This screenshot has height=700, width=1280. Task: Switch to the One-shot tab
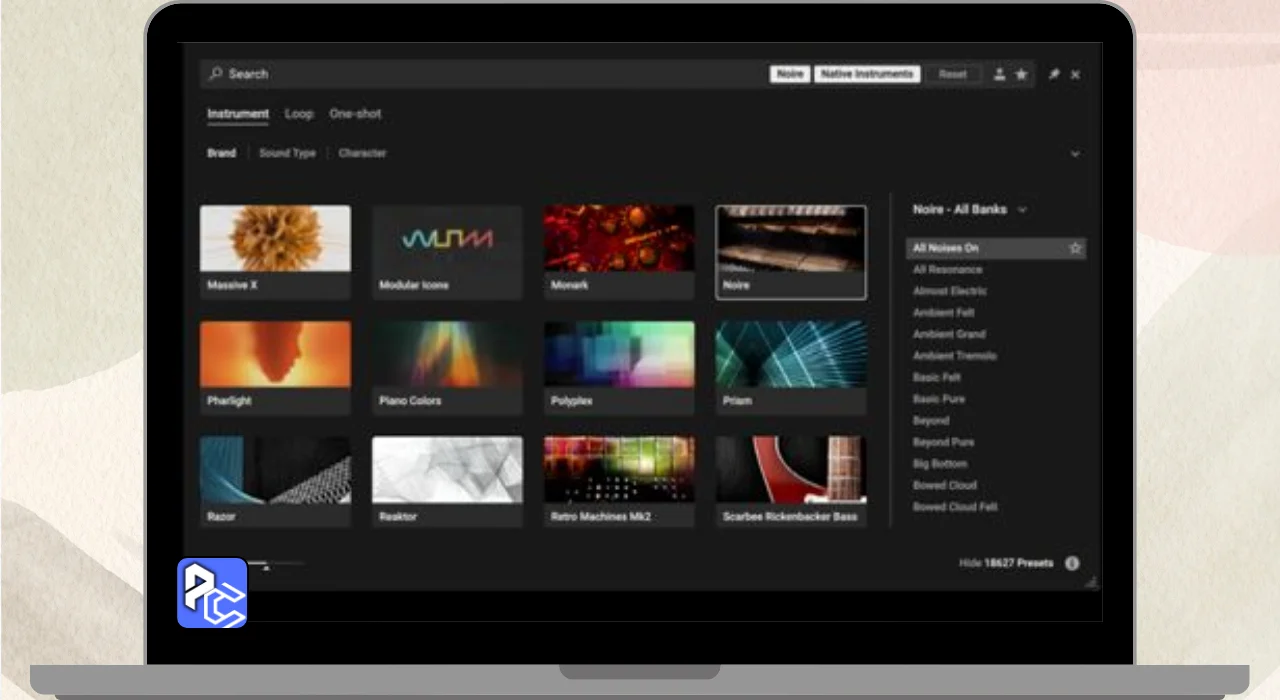355,114
